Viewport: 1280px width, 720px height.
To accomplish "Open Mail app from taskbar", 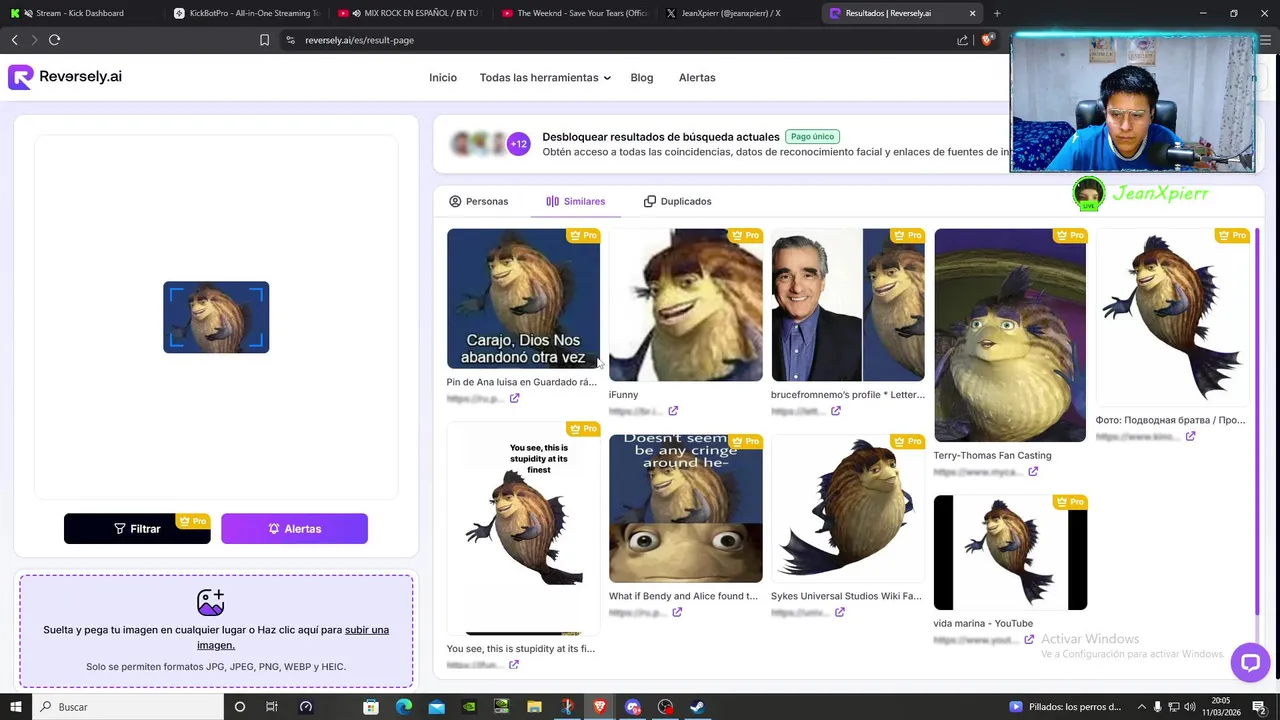I will (x=436, y=707).
